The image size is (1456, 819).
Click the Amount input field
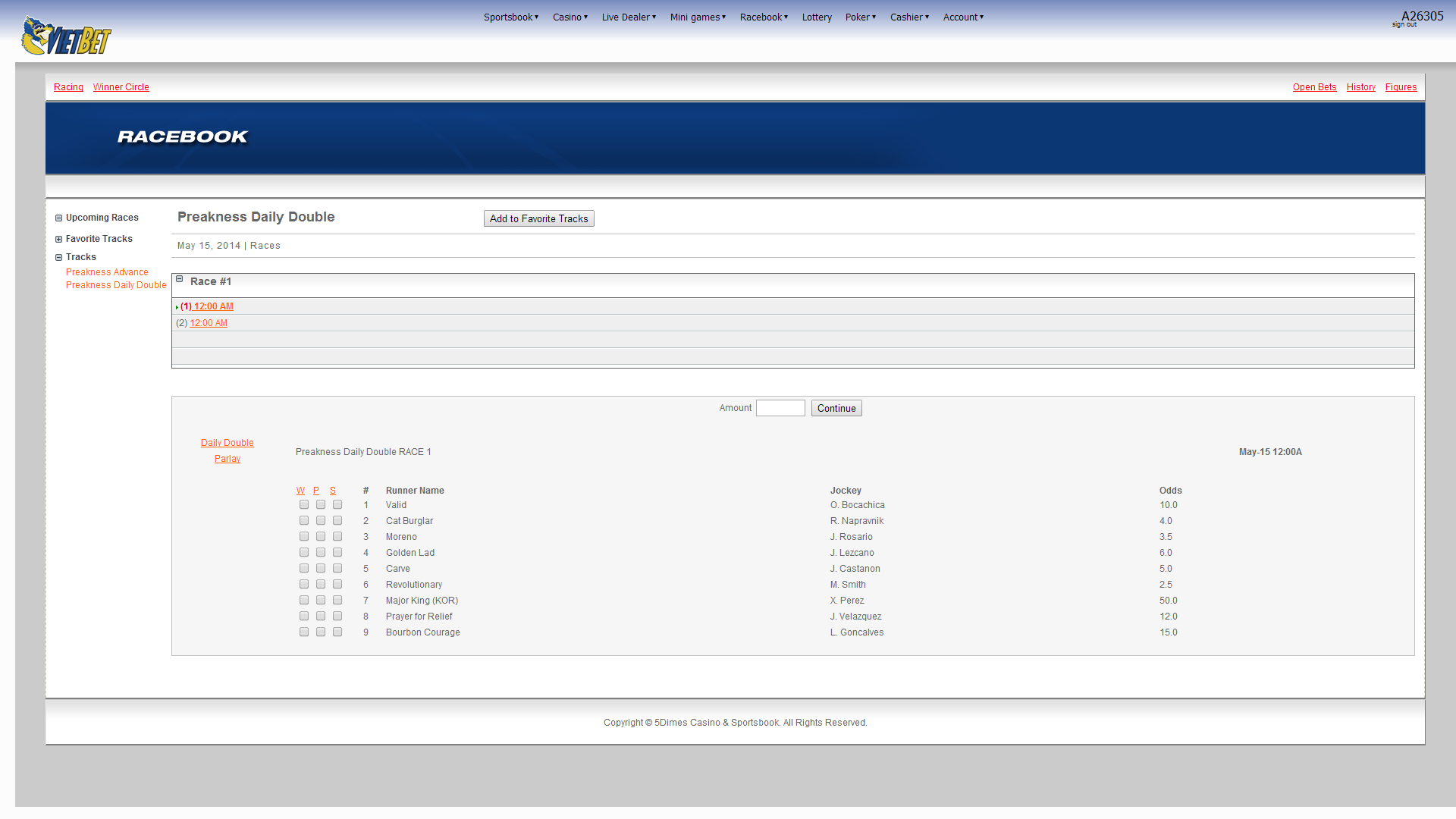pyautogui.click(x=780, y=408)
